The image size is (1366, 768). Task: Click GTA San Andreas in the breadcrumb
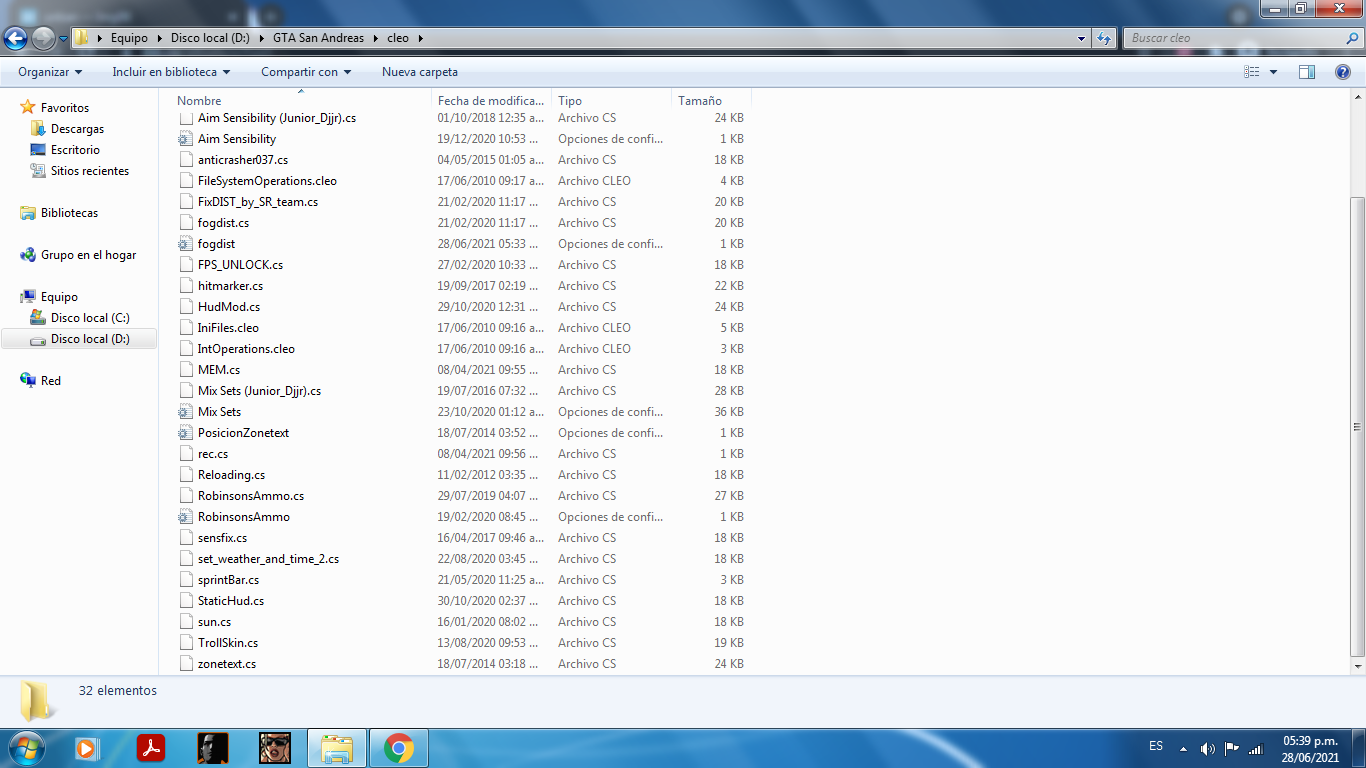(x=318, y=38)
